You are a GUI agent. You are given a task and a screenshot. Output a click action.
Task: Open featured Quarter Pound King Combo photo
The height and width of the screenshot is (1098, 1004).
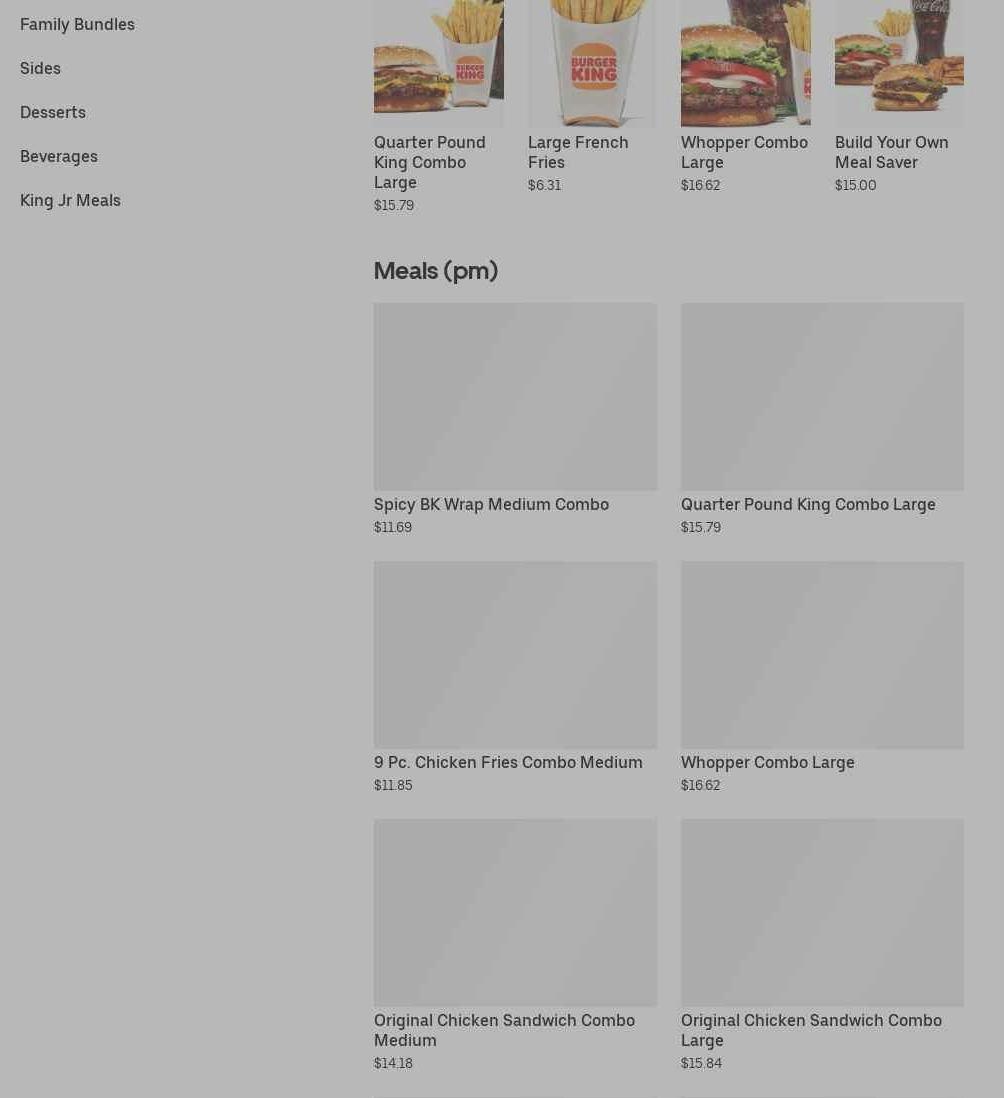[x=438, y=63]
